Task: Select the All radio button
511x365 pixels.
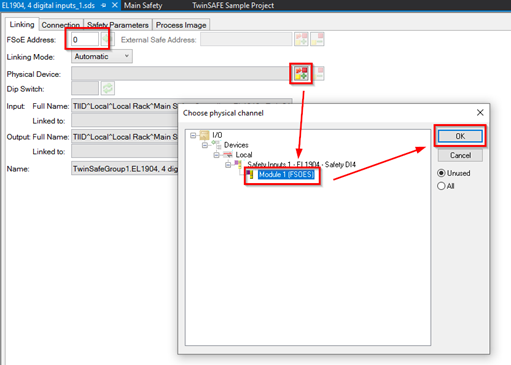Action: pos(441,186)
